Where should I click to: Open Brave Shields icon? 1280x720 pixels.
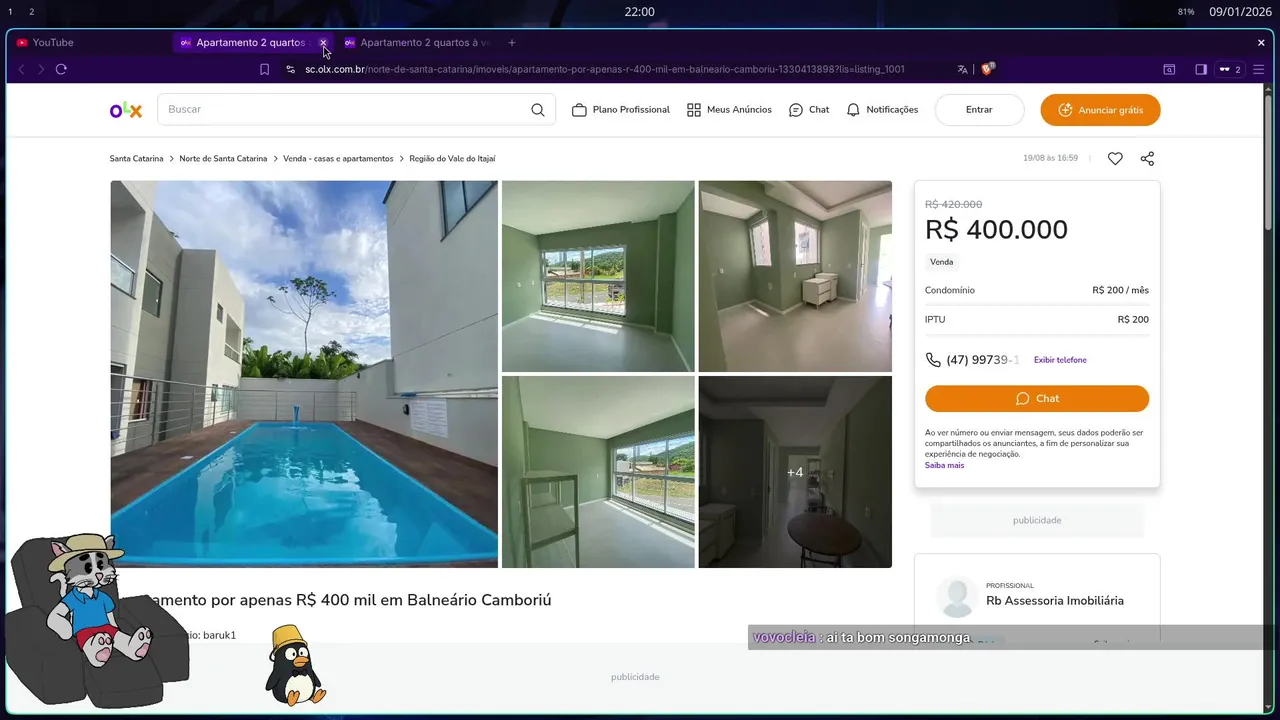click(x=988, y=69)
